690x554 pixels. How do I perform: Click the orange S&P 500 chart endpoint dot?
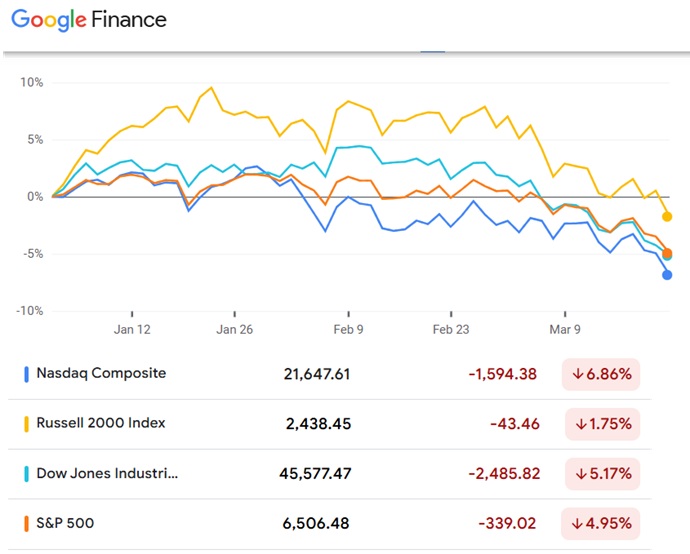[667, 253]
